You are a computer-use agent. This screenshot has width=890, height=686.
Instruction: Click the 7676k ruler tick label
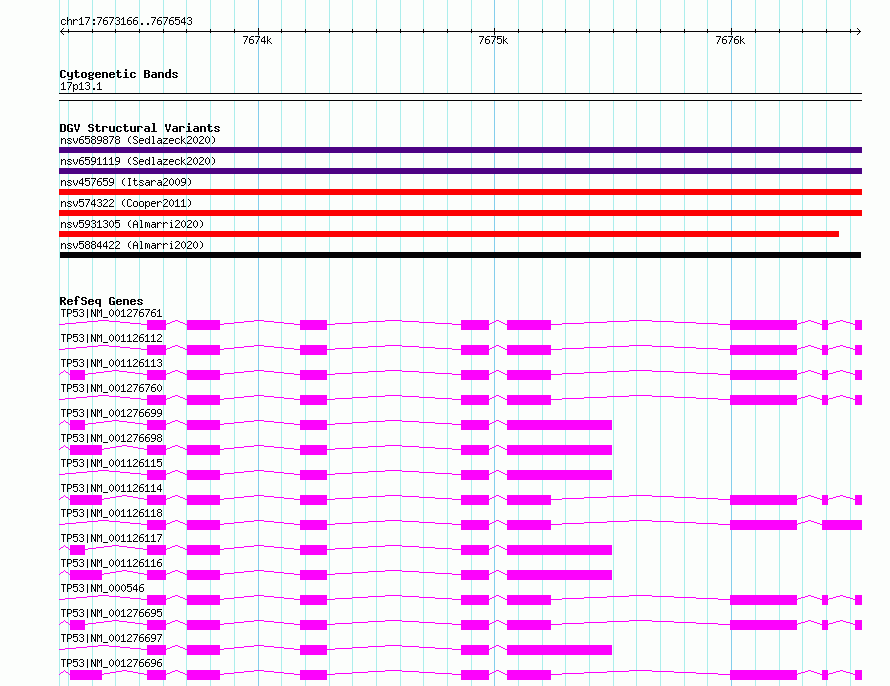pyautogui.click(x=731, y=40)
